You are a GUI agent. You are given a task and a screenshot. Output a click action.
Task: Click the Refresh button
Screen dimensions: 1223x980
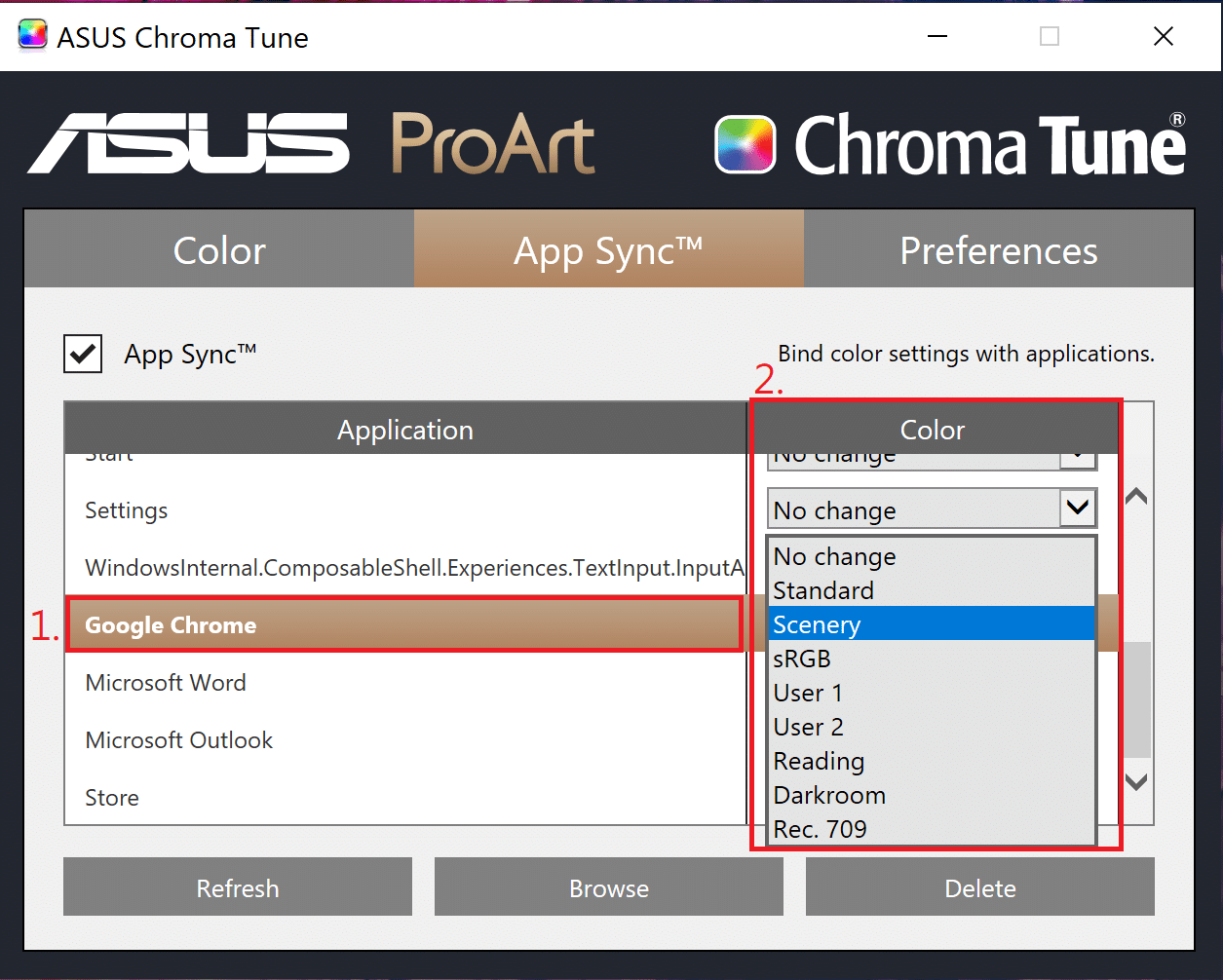238,887
